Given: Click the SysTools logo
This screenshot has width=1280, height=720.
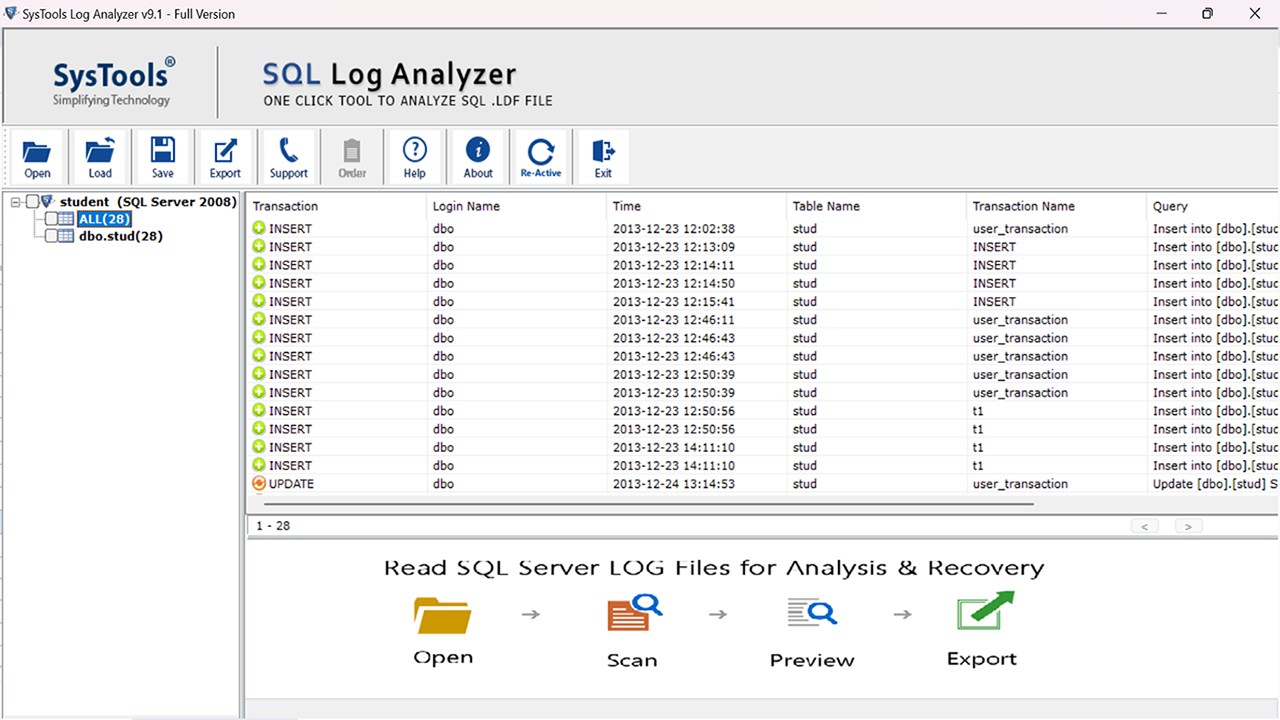Looking at the screenshot, I should 113,81.
